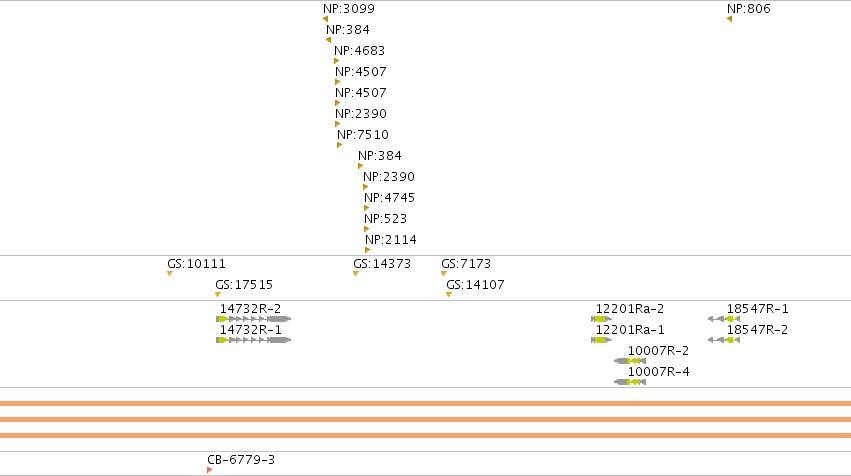Select the NP:523 feature label

[x=385, y=219]
